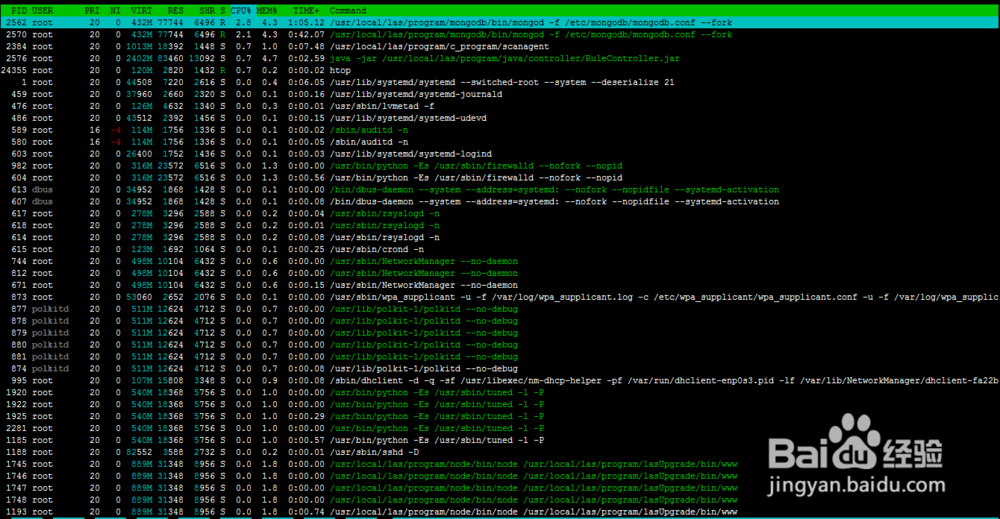This screenshot has height=519, width=1000.
Task: Sort by the Command column header
Action: [x=348, y=11]
